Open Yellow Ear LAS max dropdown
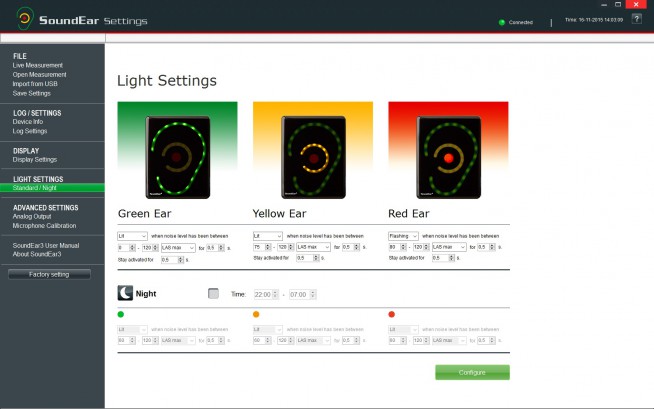This screenshot has width=654, height=409. (x=314, y=247)
